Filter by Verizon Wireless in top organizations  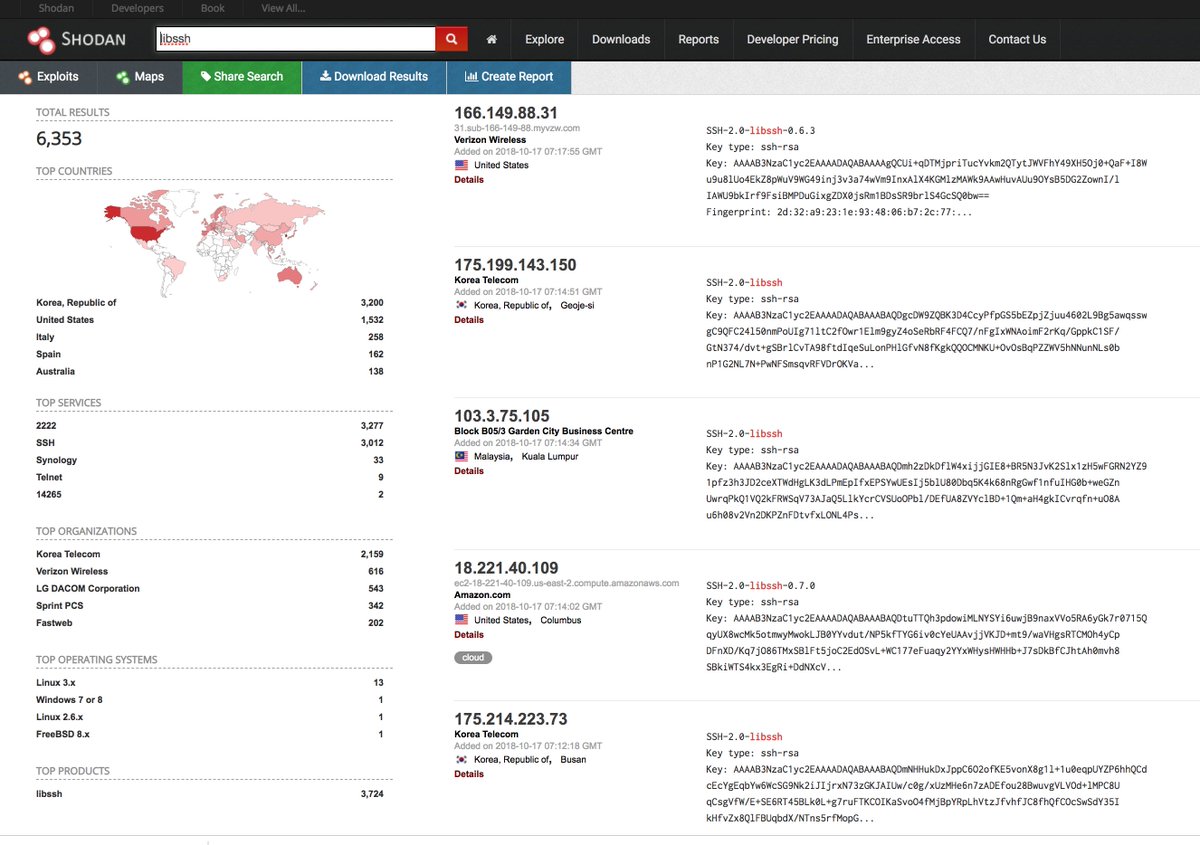tap(70, 571)
